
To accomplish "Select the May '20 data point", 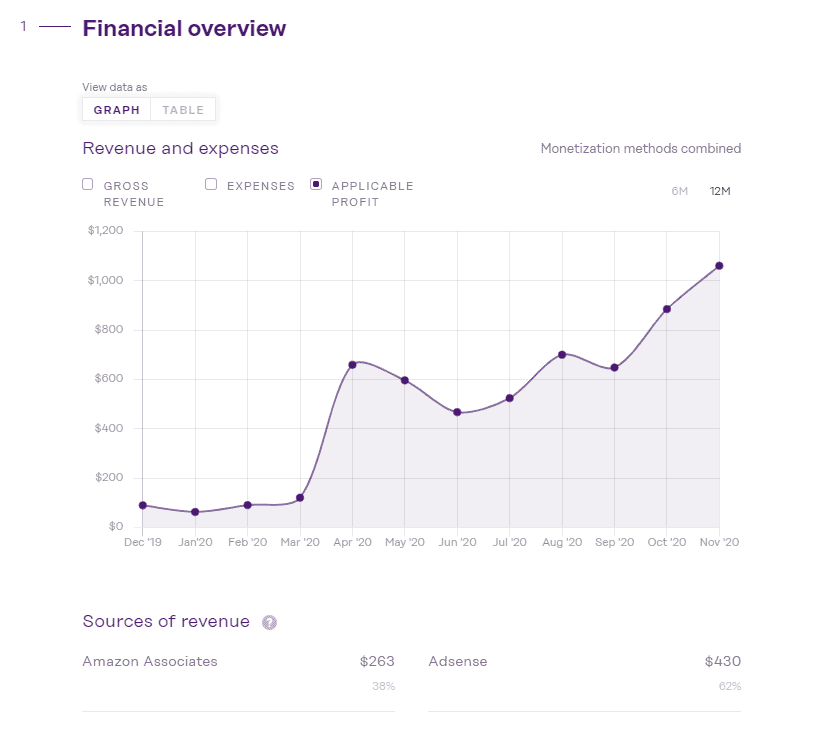I will (x=405, y=380).
